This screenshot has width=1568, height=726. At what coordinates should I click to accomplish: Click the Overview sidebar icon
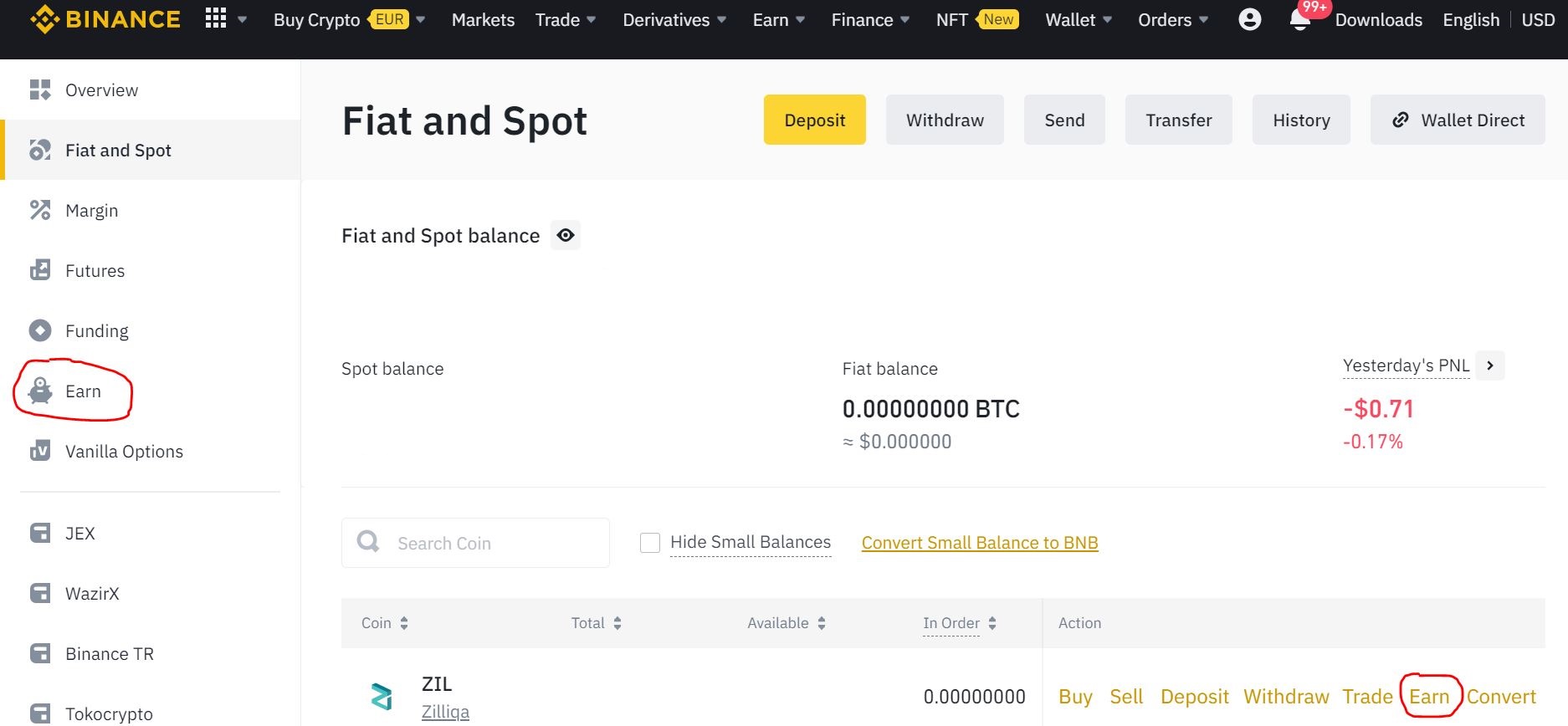point(40,89)
